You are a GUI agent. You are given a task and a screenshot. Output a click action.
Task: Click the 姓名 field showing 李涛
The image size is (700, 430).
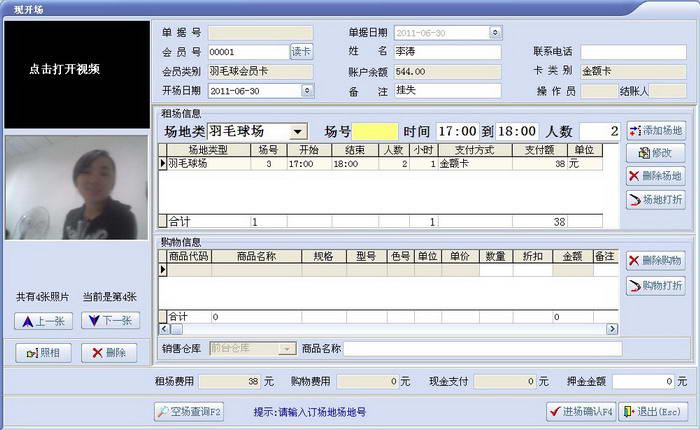(447, 51)
